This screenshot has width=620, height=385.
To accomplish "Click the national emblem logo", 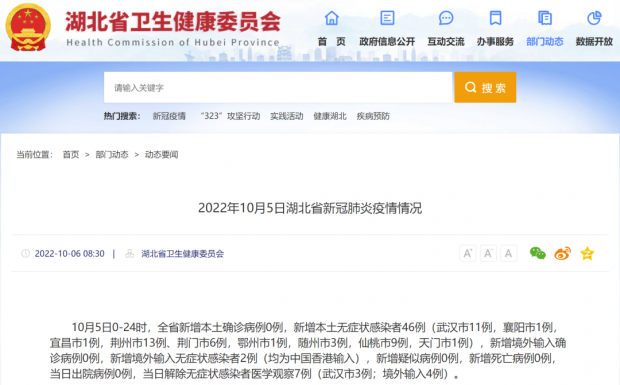I will tap(28, 27).
